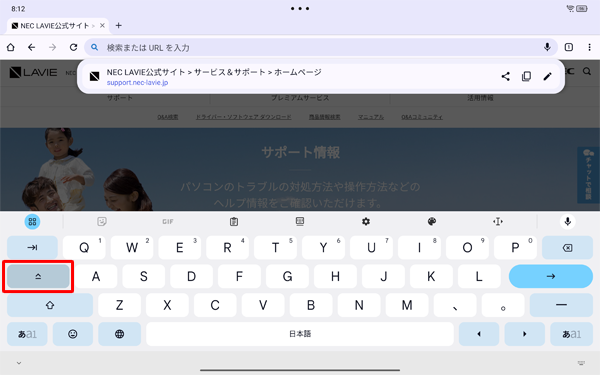Tap the left あa1 input mode key
Viewport: 600px width, 375px height.
pyautogui.click(x=27, y=334)
